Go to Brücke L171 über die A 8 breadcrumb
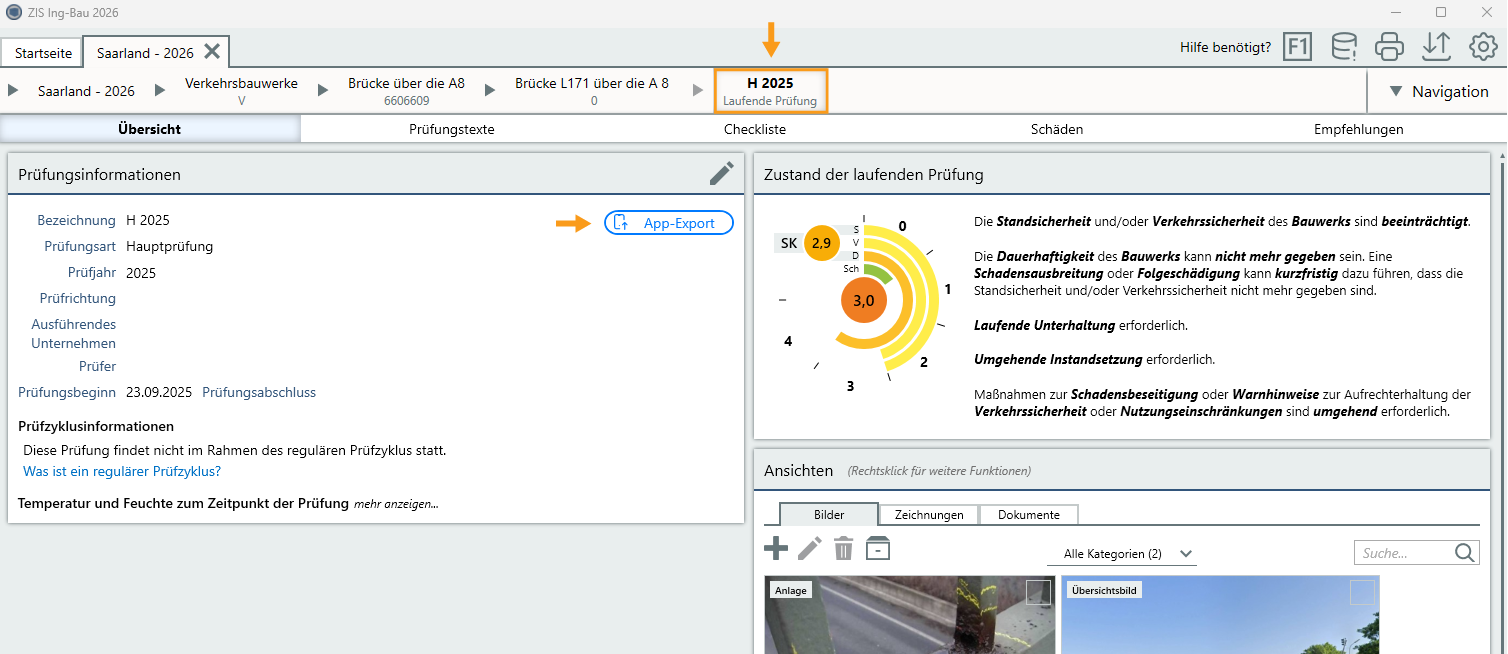This screenshot has width=1508, height=654. coord(592,90)
